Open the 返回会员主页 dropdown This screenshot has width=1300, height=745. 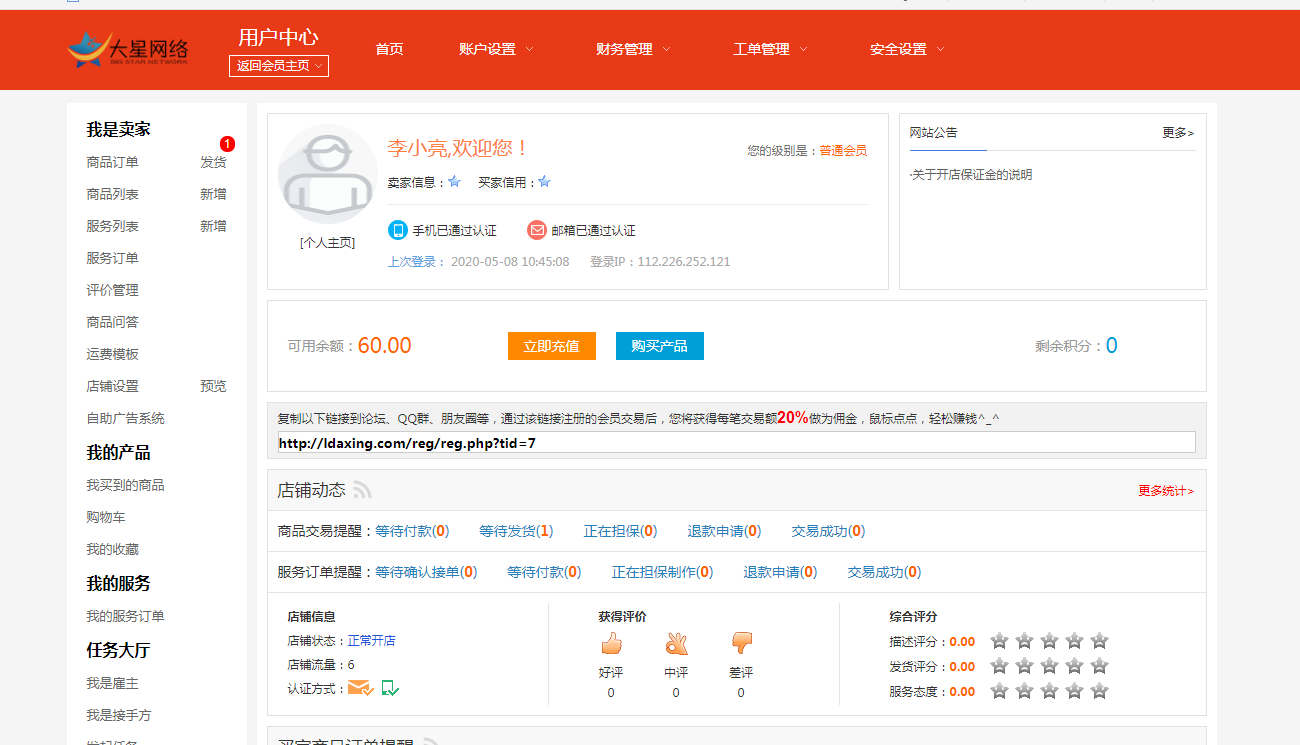tap(279, 66)
